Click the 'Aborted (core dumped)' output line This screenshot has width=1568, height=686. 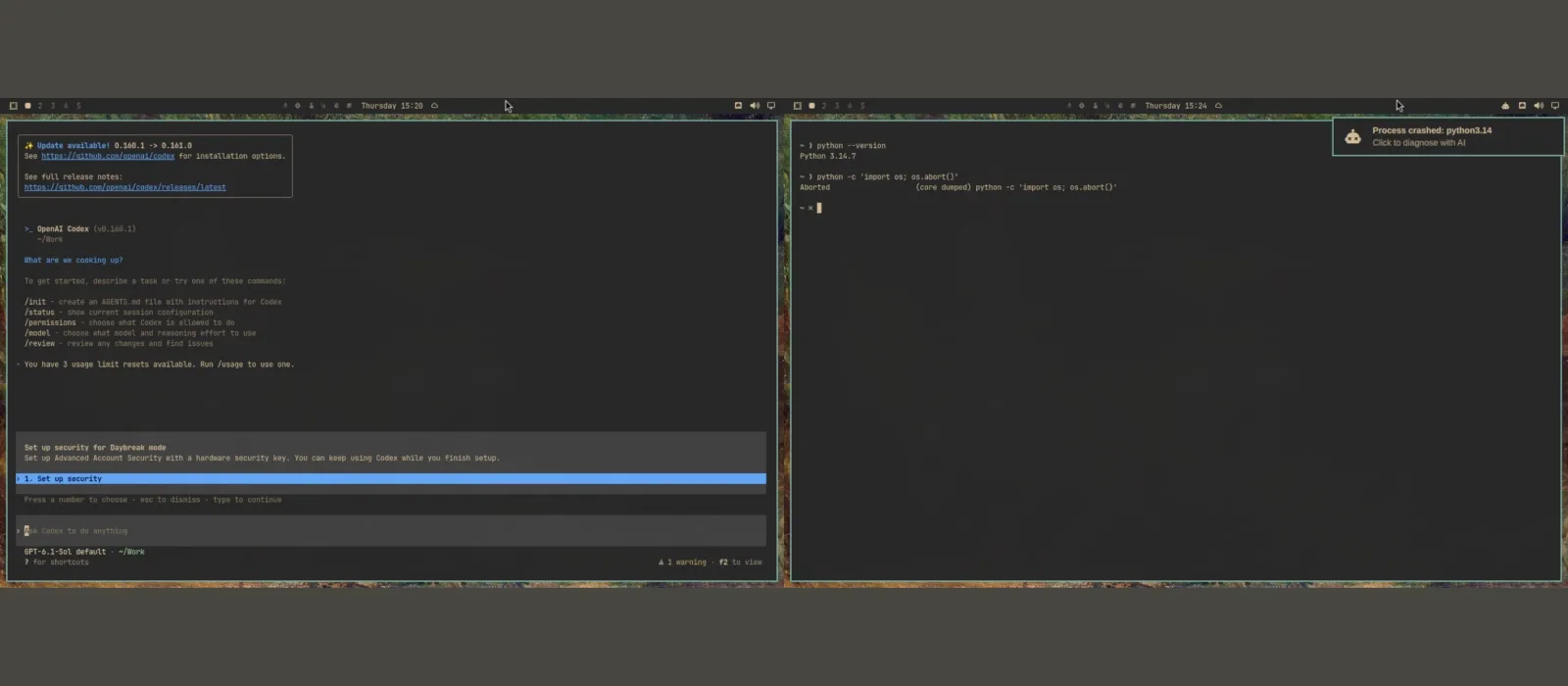point(958,187)
